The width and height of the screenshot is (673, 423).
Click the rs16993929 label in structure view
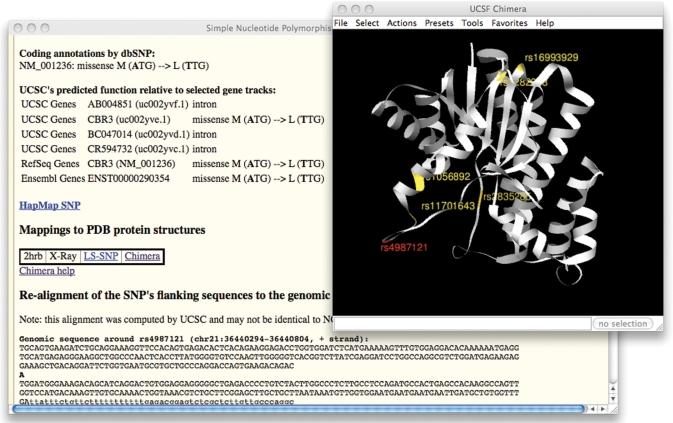click(552, 58)
